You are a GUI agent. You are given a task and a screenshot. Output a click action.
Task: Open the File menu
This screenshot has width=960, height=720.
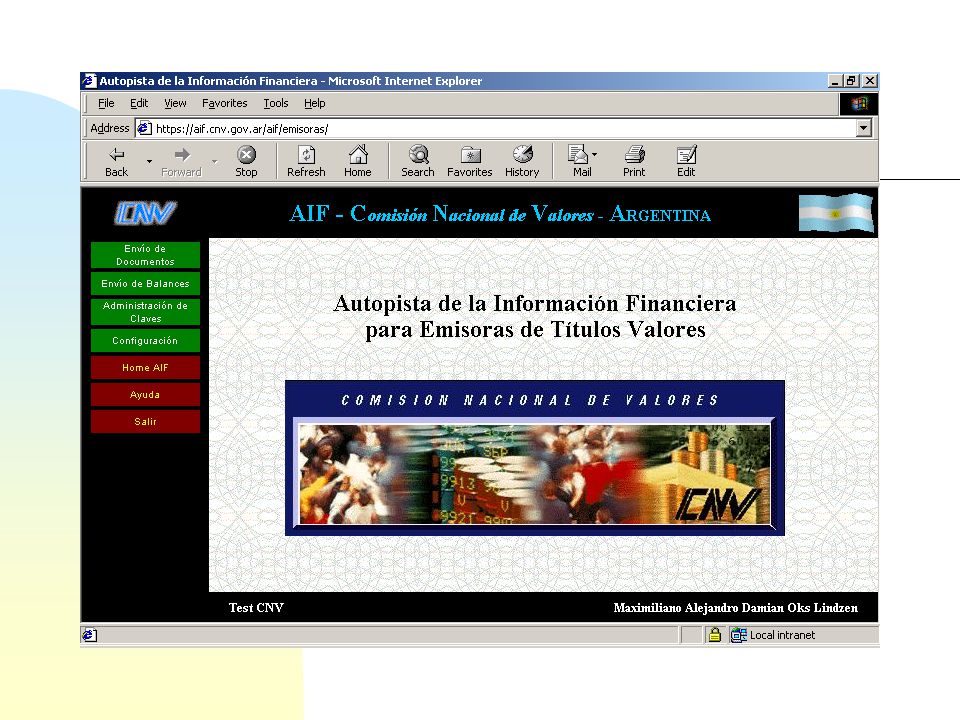click(x=106, y=103)
